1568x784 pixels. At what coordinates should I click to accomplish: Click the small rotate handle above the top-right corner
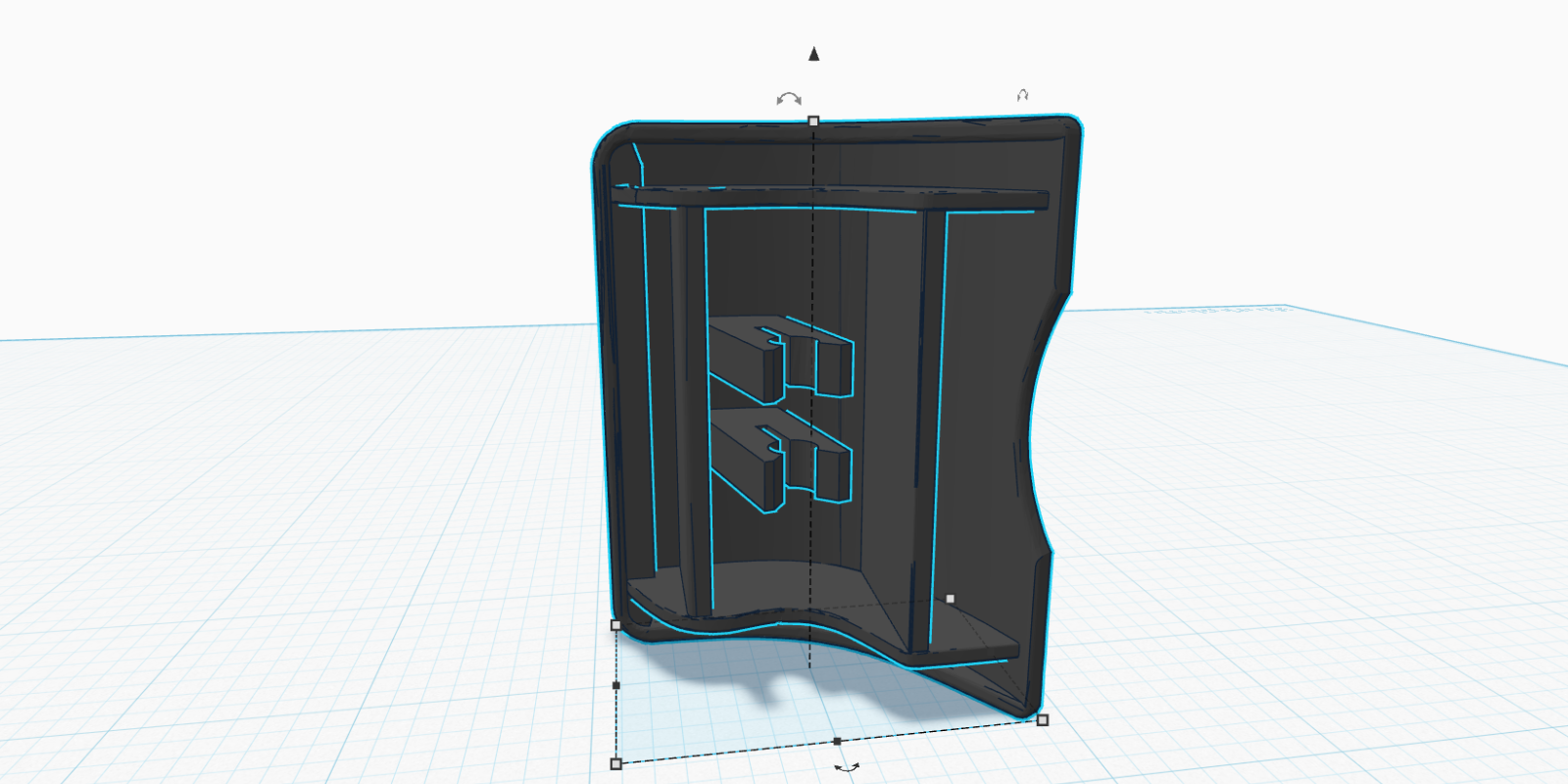(x=1022, y=95)
